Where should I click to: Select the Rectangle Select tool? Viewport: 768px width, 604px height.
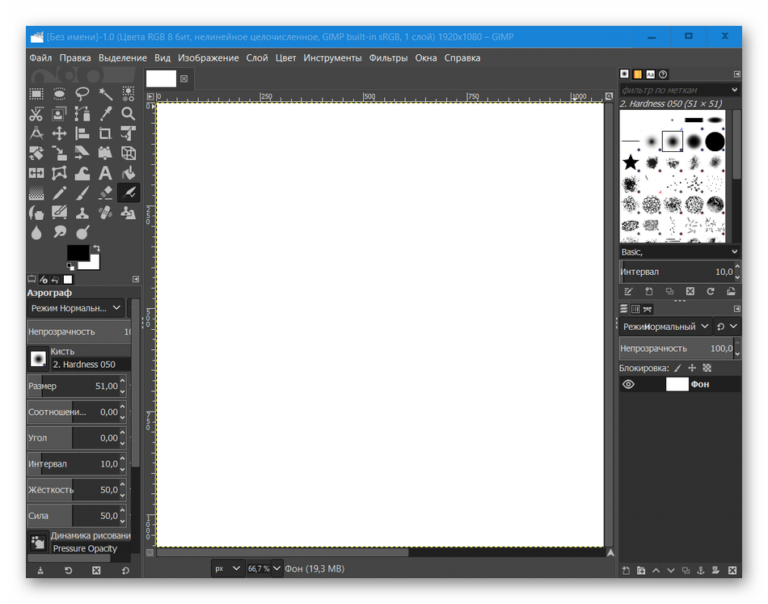[x=36, y=94]
